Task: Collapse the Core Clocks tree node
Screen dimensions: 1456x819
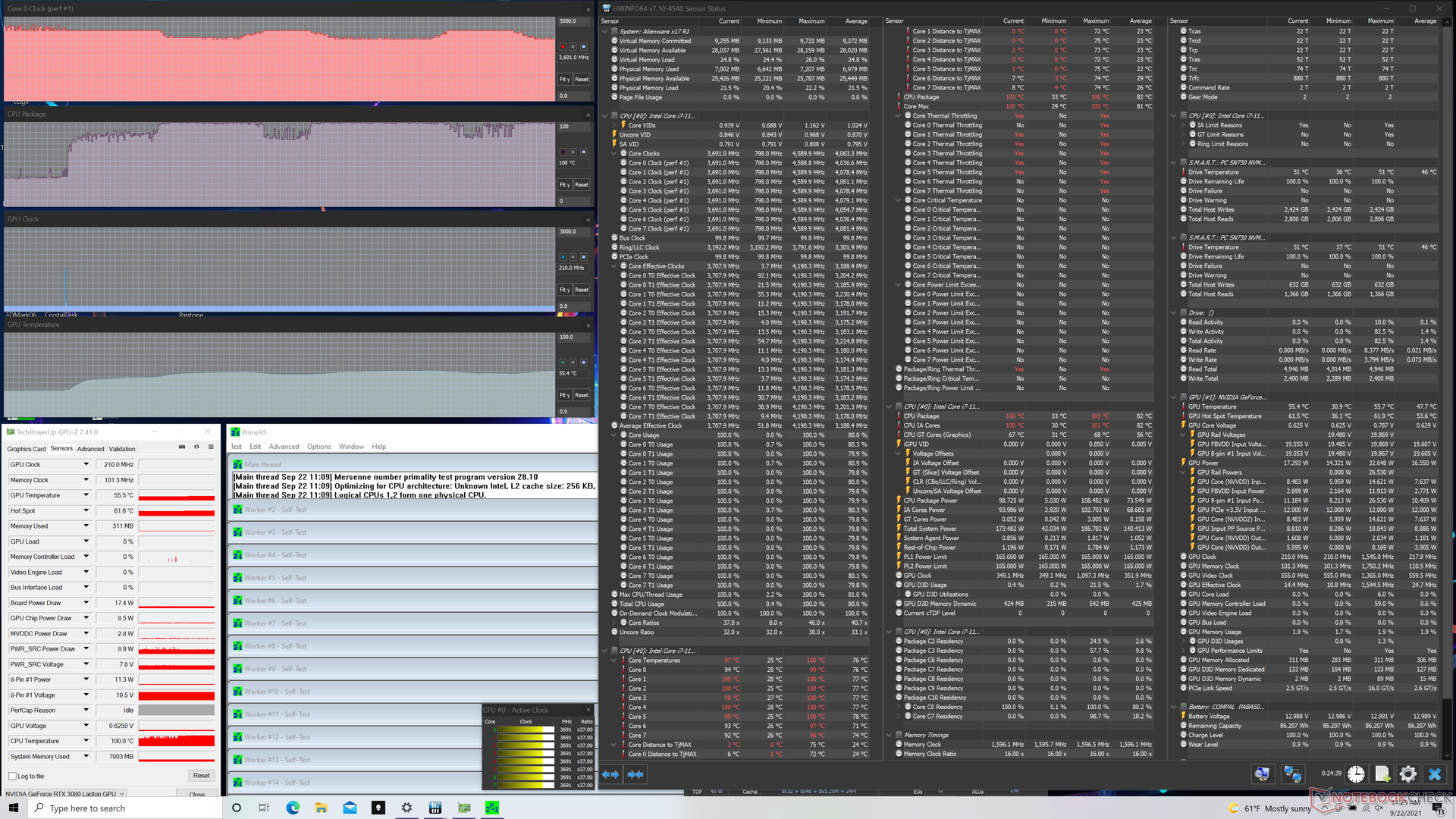Action: (614, 154)
